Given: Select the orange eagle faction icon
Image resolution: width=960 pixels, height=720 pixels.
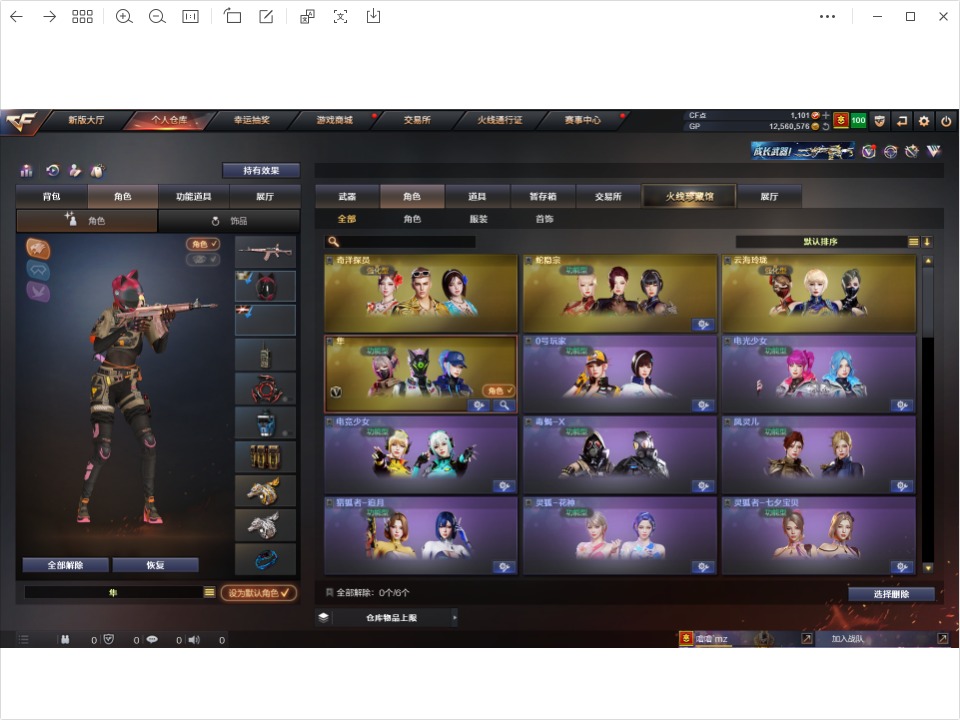Looking at the screenshot, I should click(38, 248).
